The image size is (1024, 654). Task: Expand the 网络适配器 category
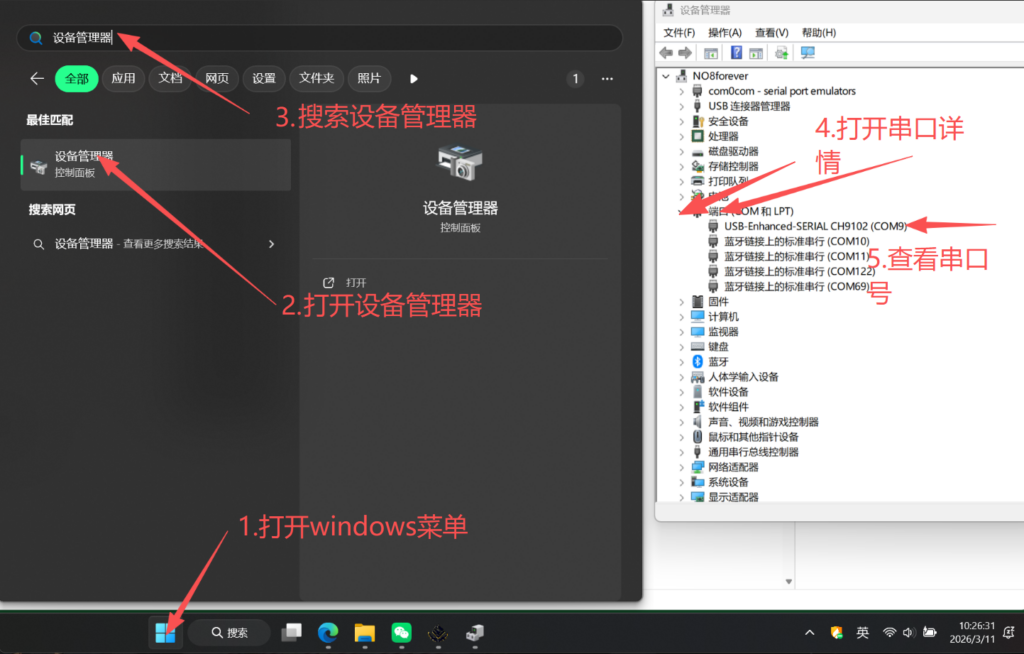pyautogui.click(x=682, y=467)
